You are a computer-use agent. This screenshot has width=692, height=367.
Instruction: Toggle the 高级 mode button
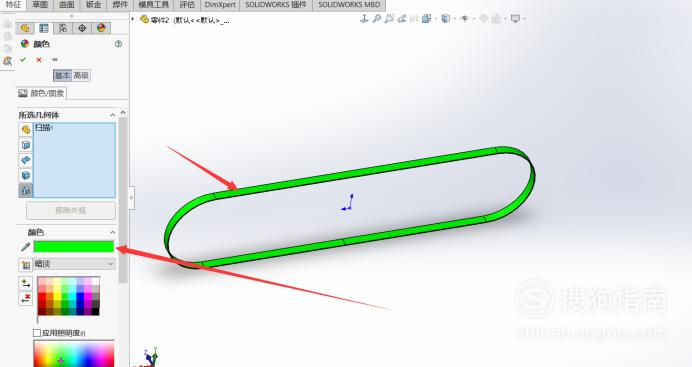pos(81,75)
